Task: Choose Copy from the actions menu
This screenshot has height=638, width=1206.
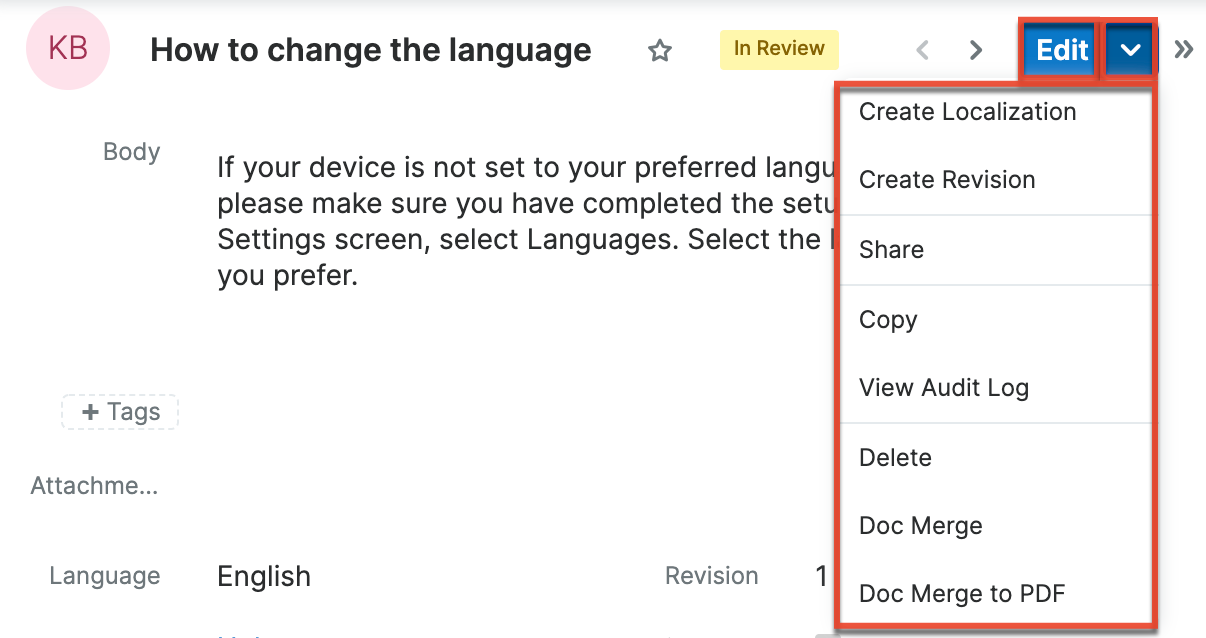Action: pos(888,320)
